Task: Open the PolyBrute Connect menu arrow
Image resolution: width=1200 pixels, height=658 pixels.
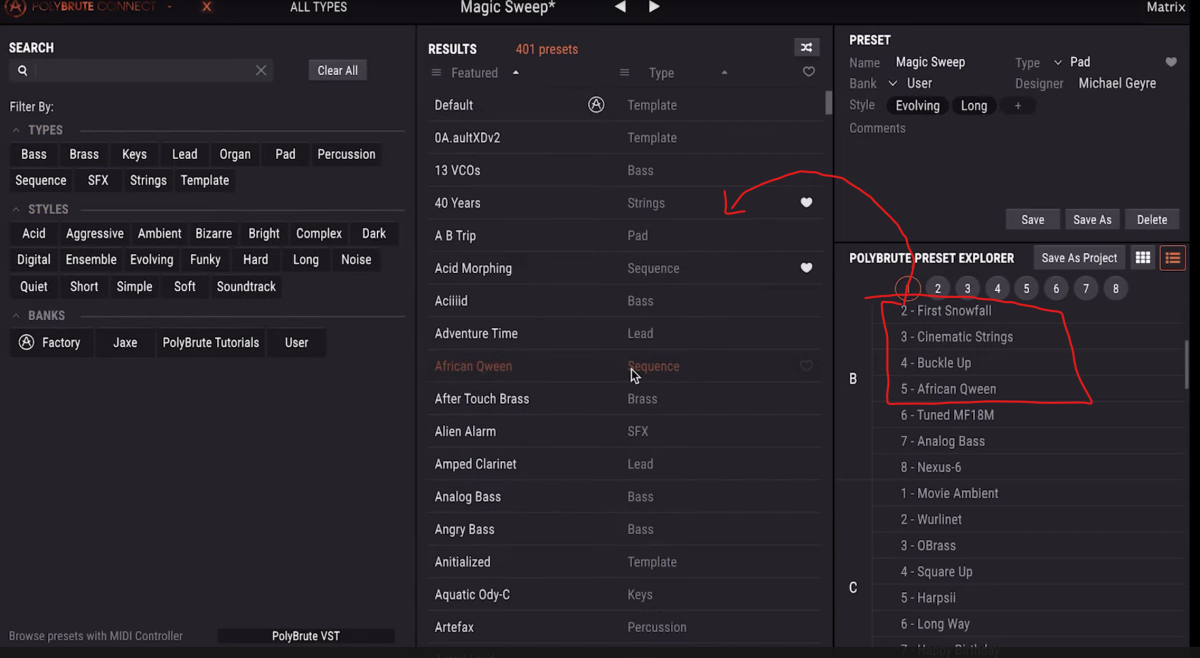Action: coord(170,7)
